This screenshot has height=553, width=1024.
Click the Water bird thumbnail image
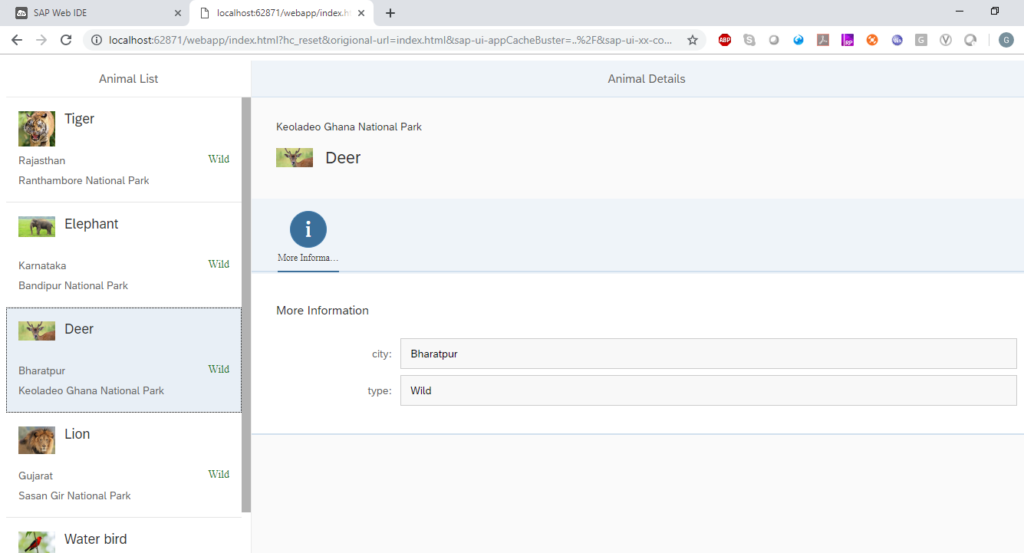(37, 542)
